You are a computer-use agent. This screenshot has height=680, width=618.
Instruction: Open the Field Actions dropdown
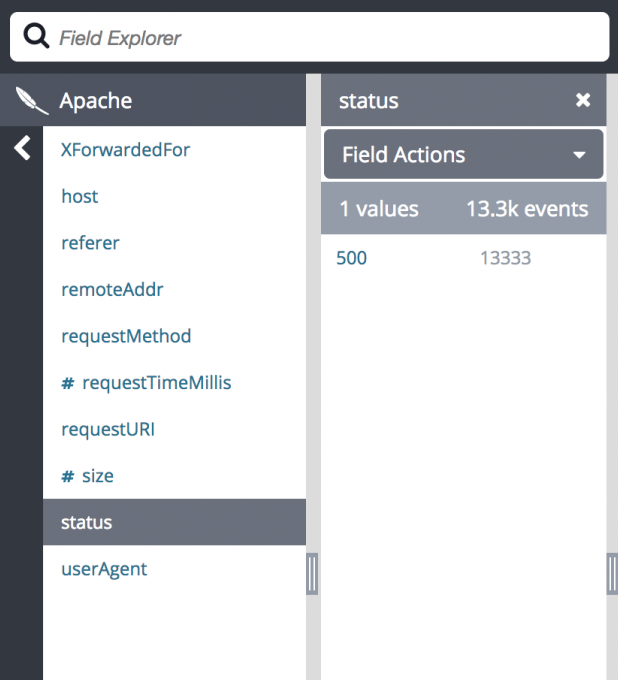[463, 155]
